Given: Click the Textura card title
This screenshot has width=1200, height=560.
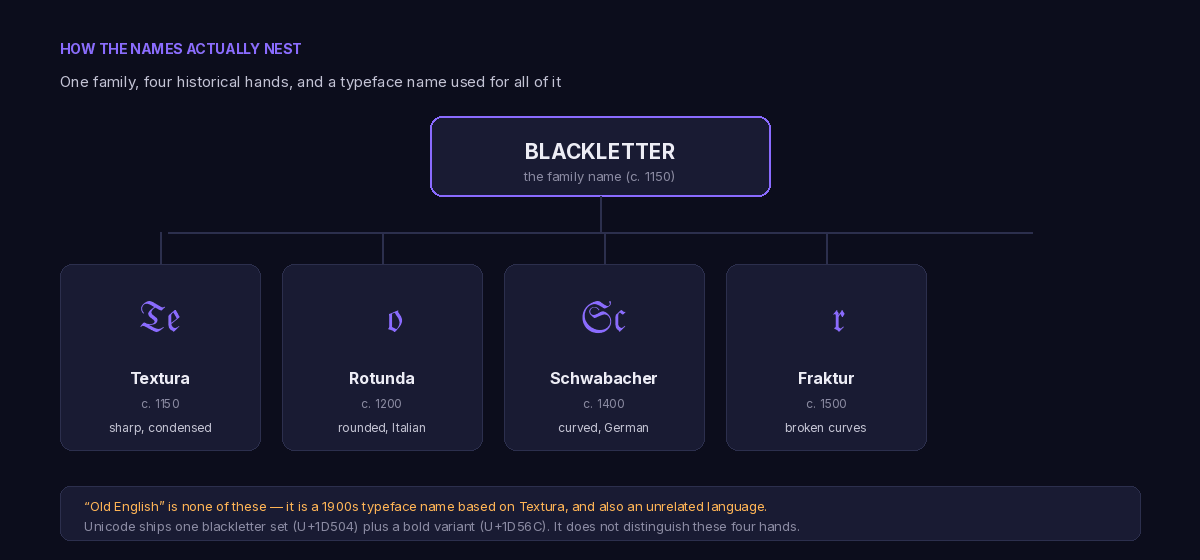Looking at the screenshot, I should tap(160, 378).
